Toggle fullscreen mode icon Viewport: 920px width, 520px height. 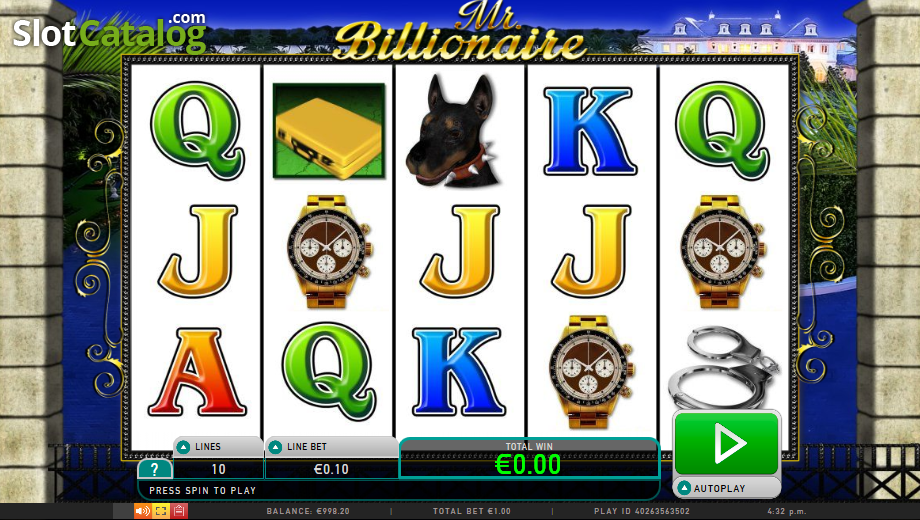tap(161, 511)
